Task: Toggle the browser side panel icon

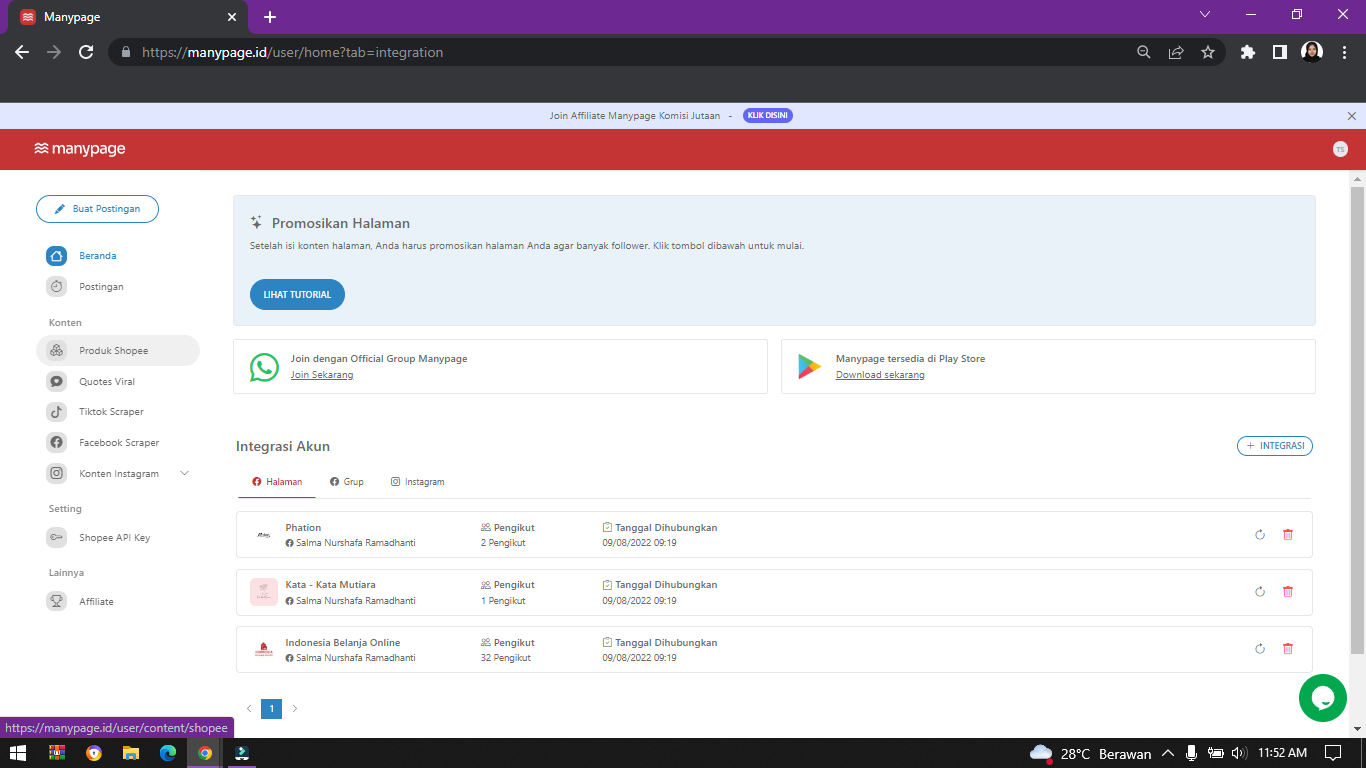Action: (1279, 52)
